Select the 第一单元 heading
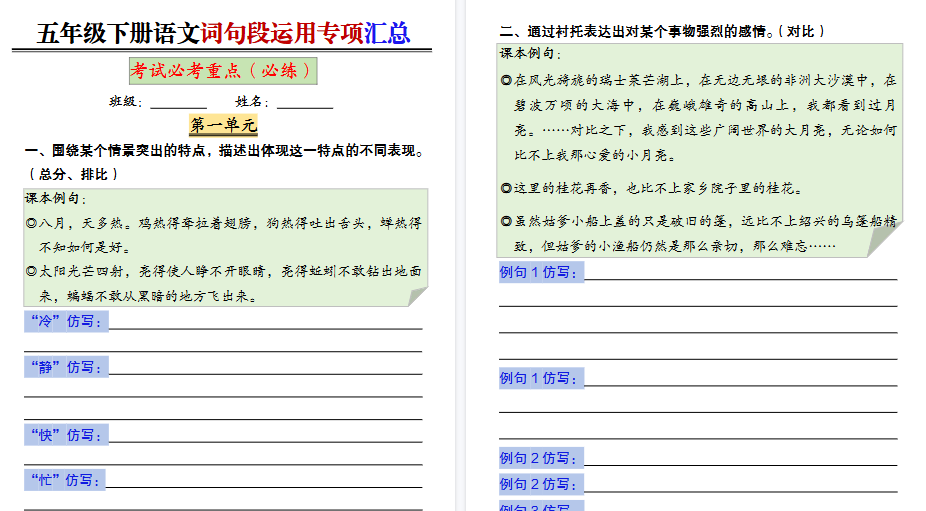 coord(223,125)
